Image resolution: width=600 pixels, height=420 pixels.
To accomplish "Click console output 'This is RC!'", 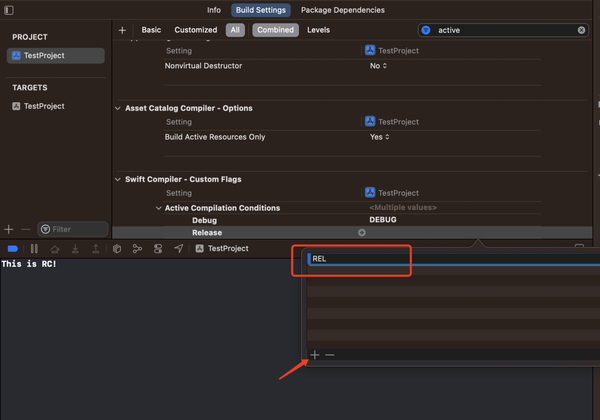I will [x=29, y=264].
